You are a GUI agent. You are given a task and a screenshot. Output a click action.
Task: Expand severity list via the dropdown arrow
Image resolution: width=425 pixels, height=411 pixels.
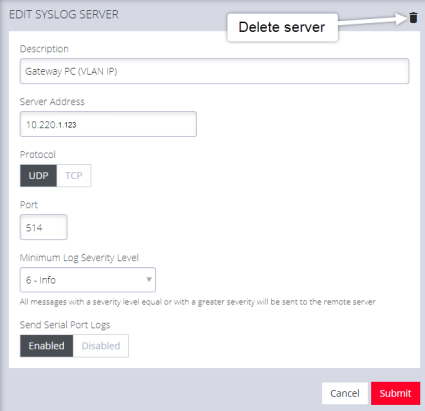coord(149,279)
